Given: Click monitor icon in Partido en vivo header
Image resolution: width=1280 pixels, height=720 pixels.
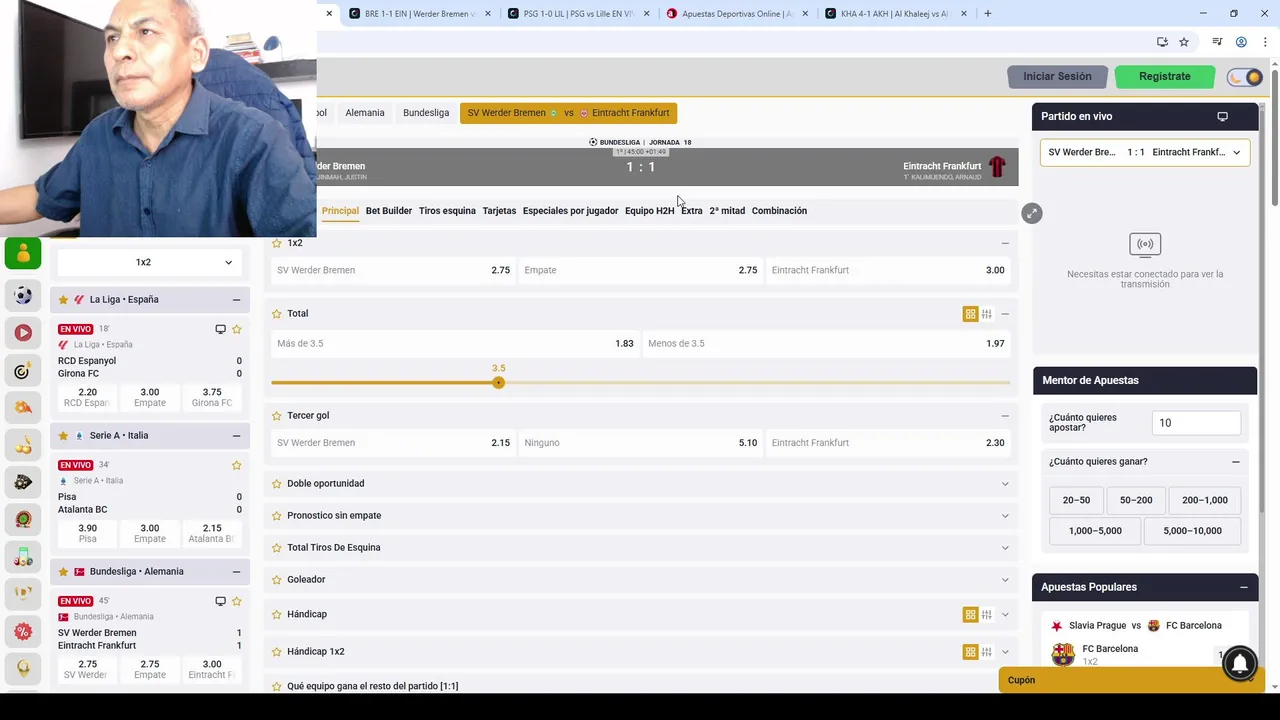Looking at the screenshot, I should click(x=1222, y=116).
